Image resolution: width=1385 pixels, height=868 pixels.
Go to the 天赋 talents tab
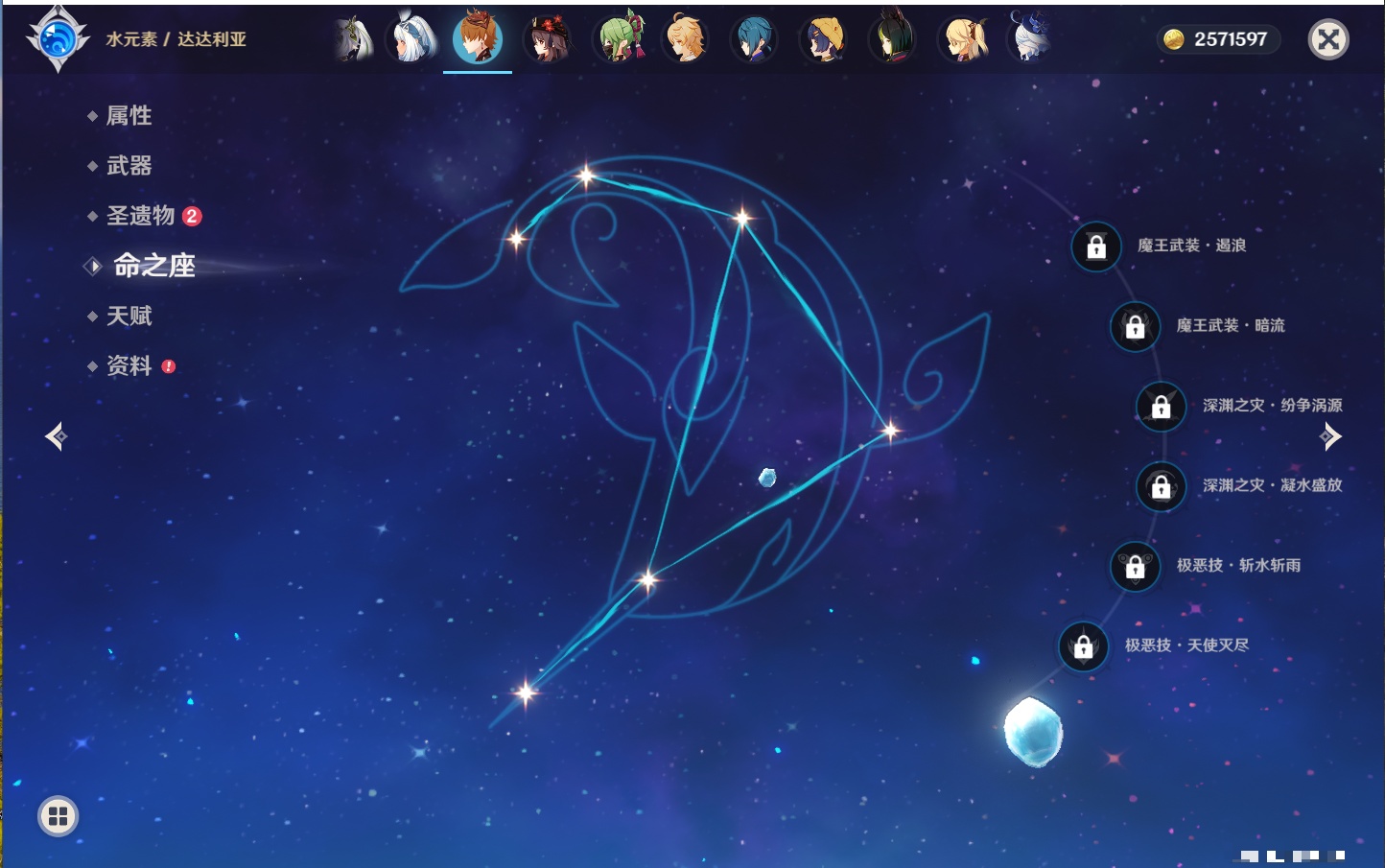pos(129,316)
